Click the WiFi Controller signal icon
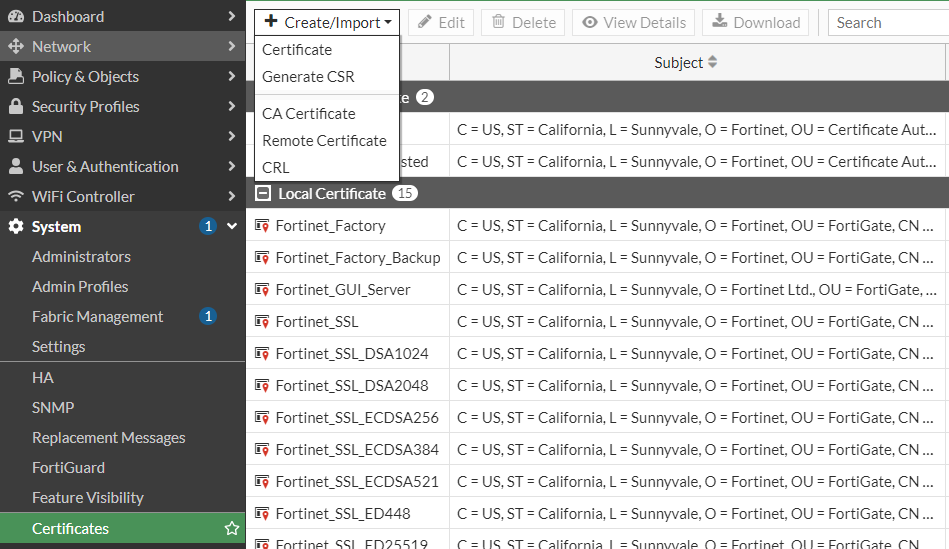This screenshot has height=549, width=949. pyautogui.click(x=15, y=196)
